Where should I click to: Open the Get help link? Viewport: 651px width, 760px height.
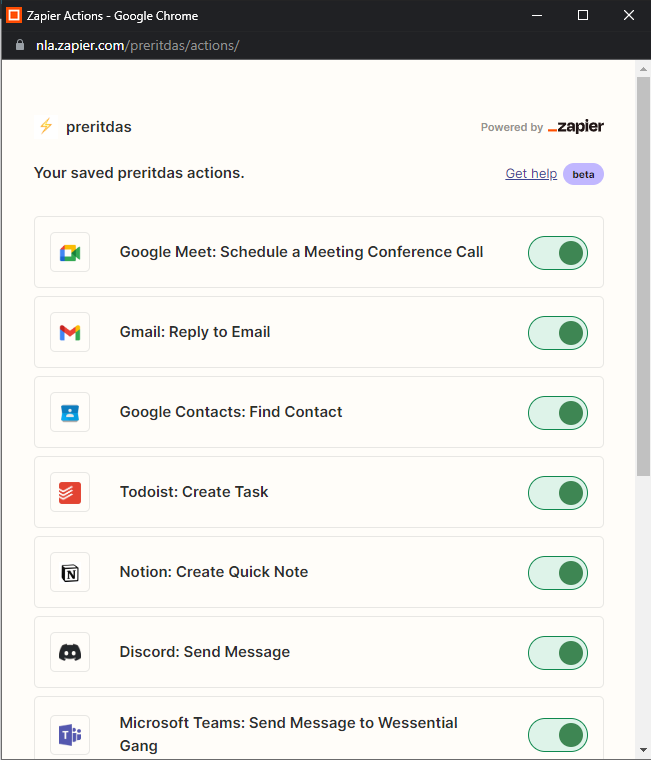(x=531, y=174)
